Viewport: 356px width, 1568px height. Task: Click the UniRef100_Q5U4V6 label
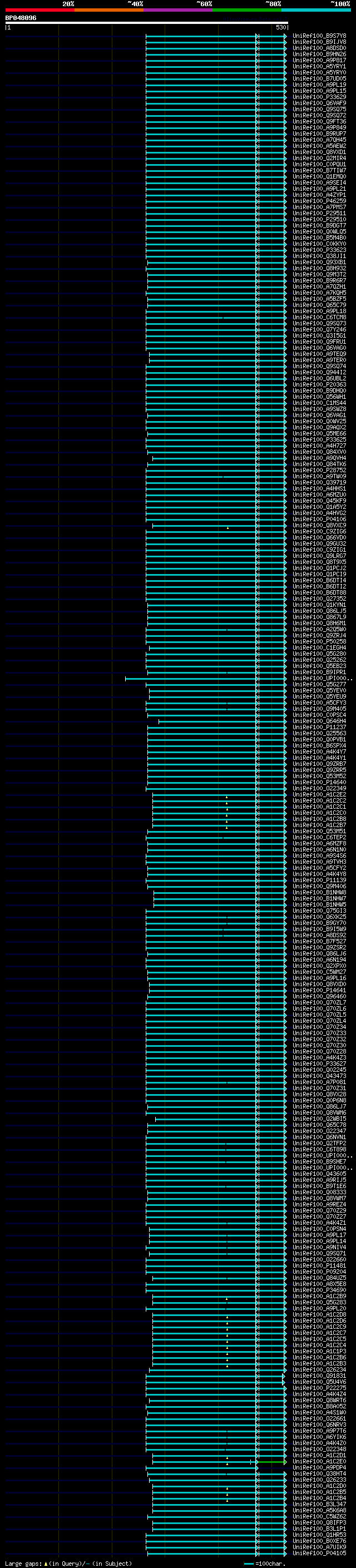[x=319, y=1382]
